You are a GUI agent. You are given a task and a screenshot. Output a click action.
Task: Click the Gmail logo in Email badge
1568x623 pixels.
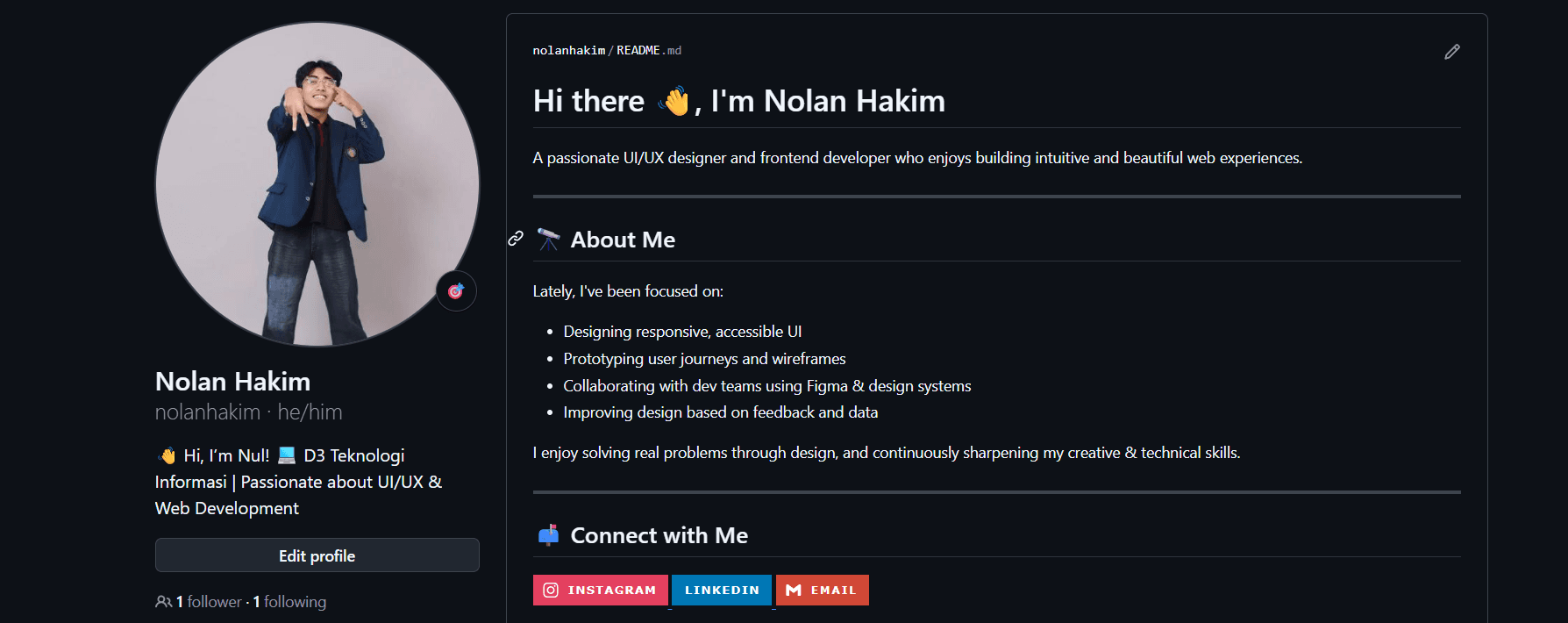(794, 591)
